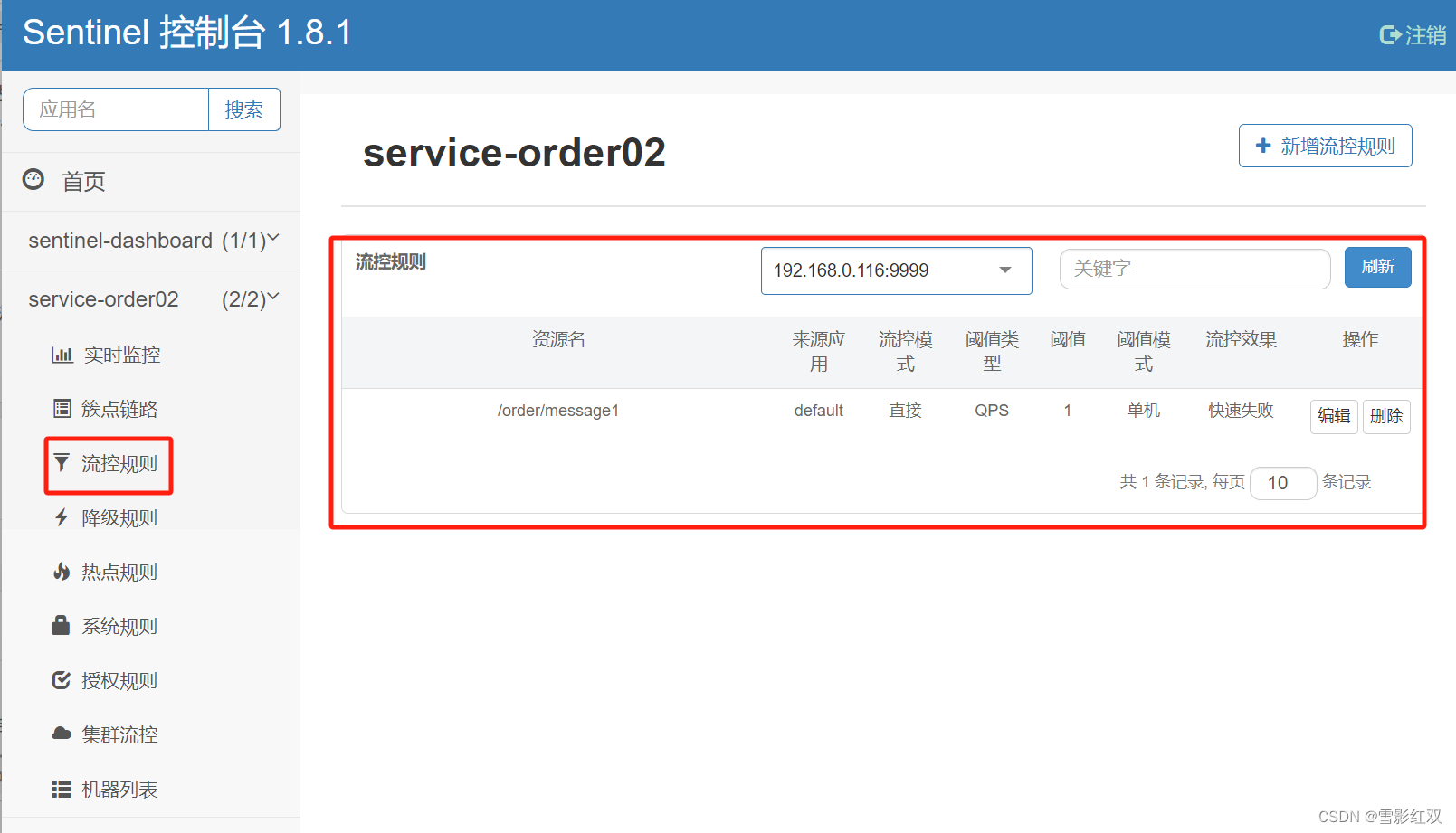Click the 快速失败 effect cell
The image size is (1456, 833).
pos(1241,411)
